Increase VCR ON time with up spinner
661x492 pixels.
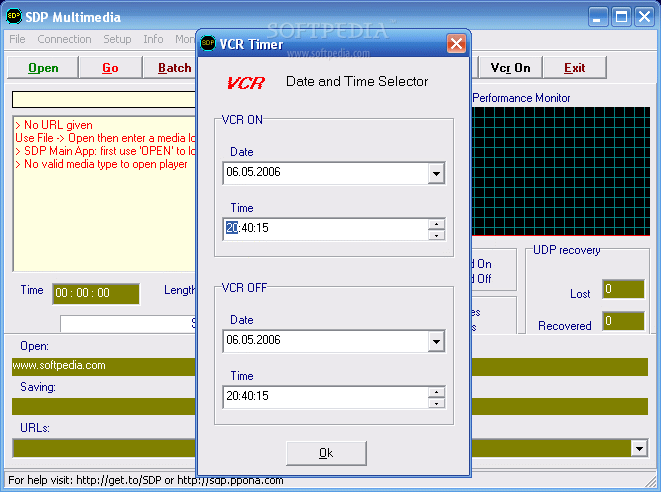tap(436, 224)
